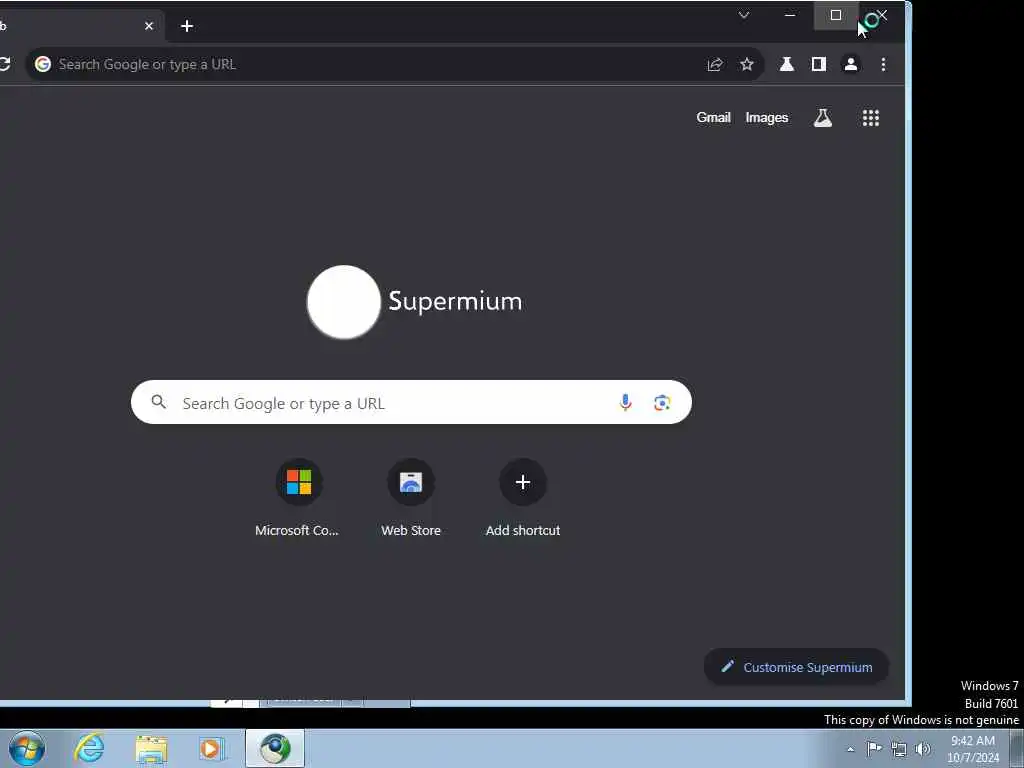Launch Internet Explorer from taskbar
The image size is (1024, 768).
tap(89, 748)
